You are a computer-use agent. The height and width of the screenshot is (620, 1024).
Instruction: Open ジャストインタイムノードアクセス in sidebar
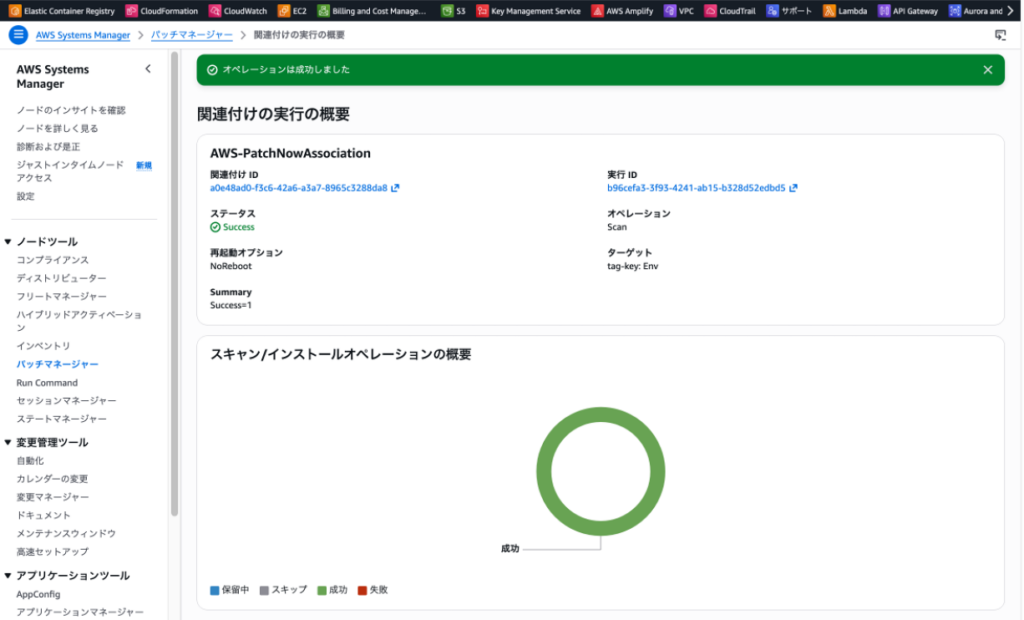[x=70, y=171]
